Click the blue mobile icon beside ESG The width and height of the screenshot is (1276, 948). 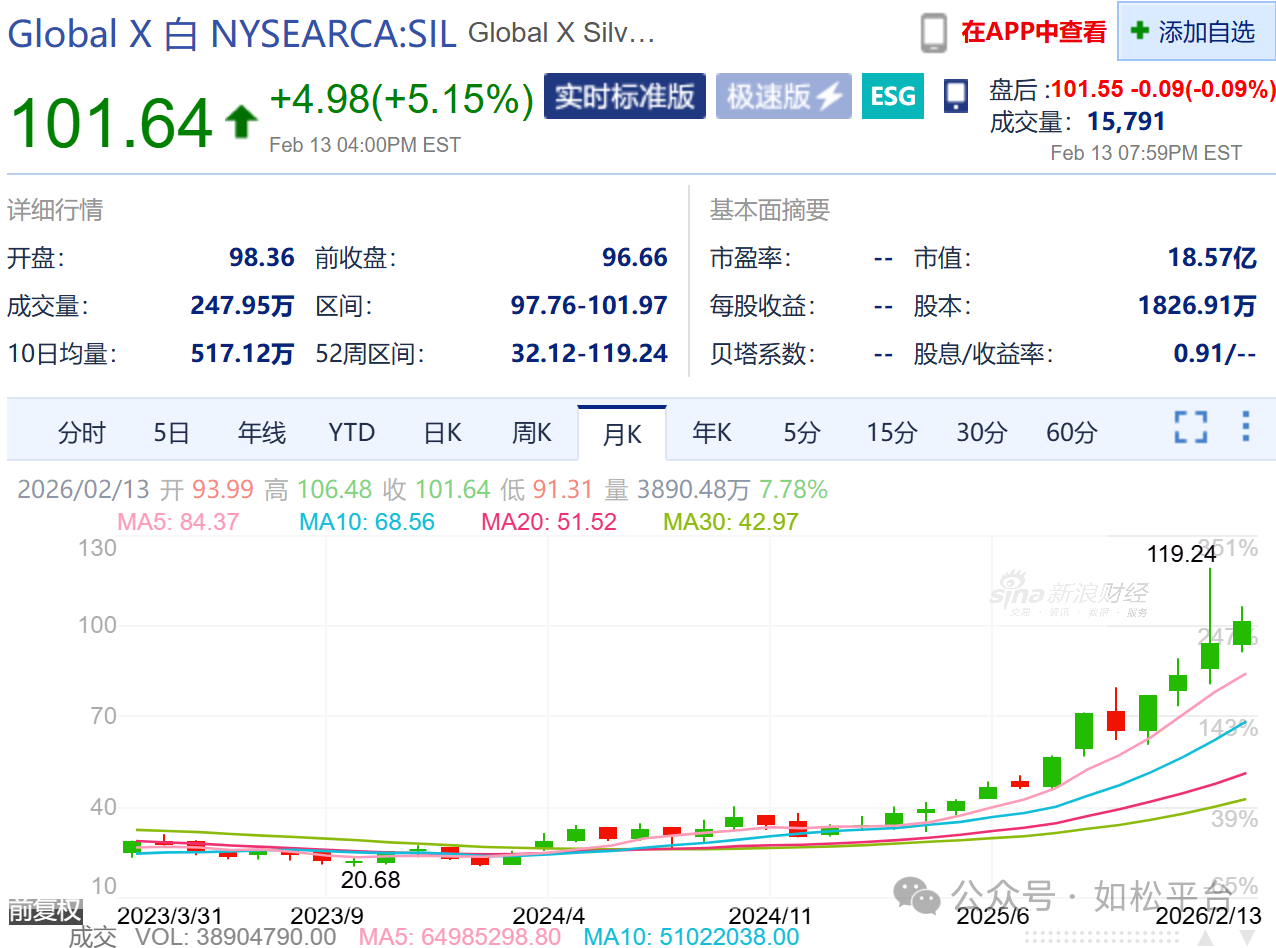[x=955, y=96]
